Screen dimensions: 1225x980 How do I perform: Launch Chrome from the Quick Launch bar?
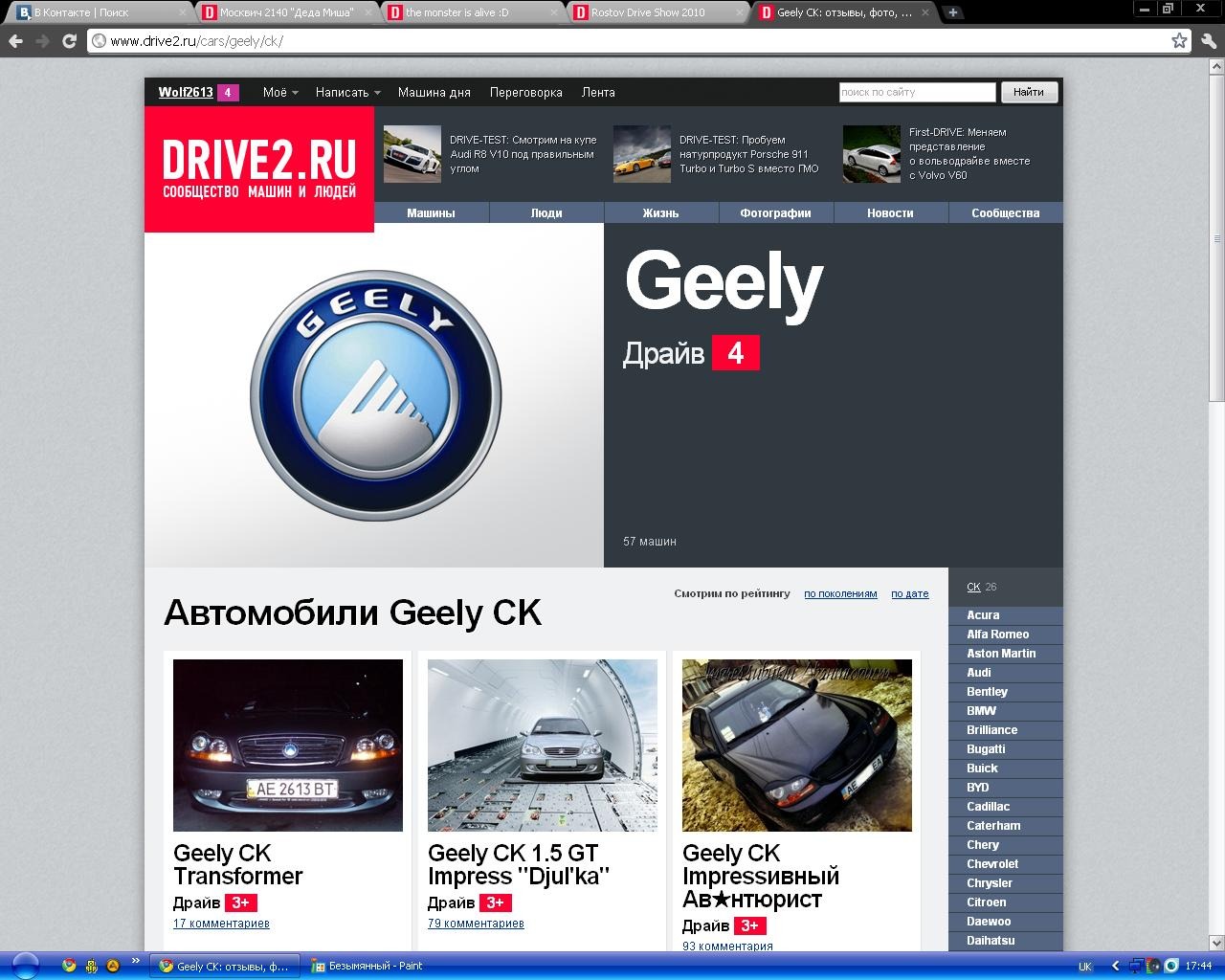68,966
